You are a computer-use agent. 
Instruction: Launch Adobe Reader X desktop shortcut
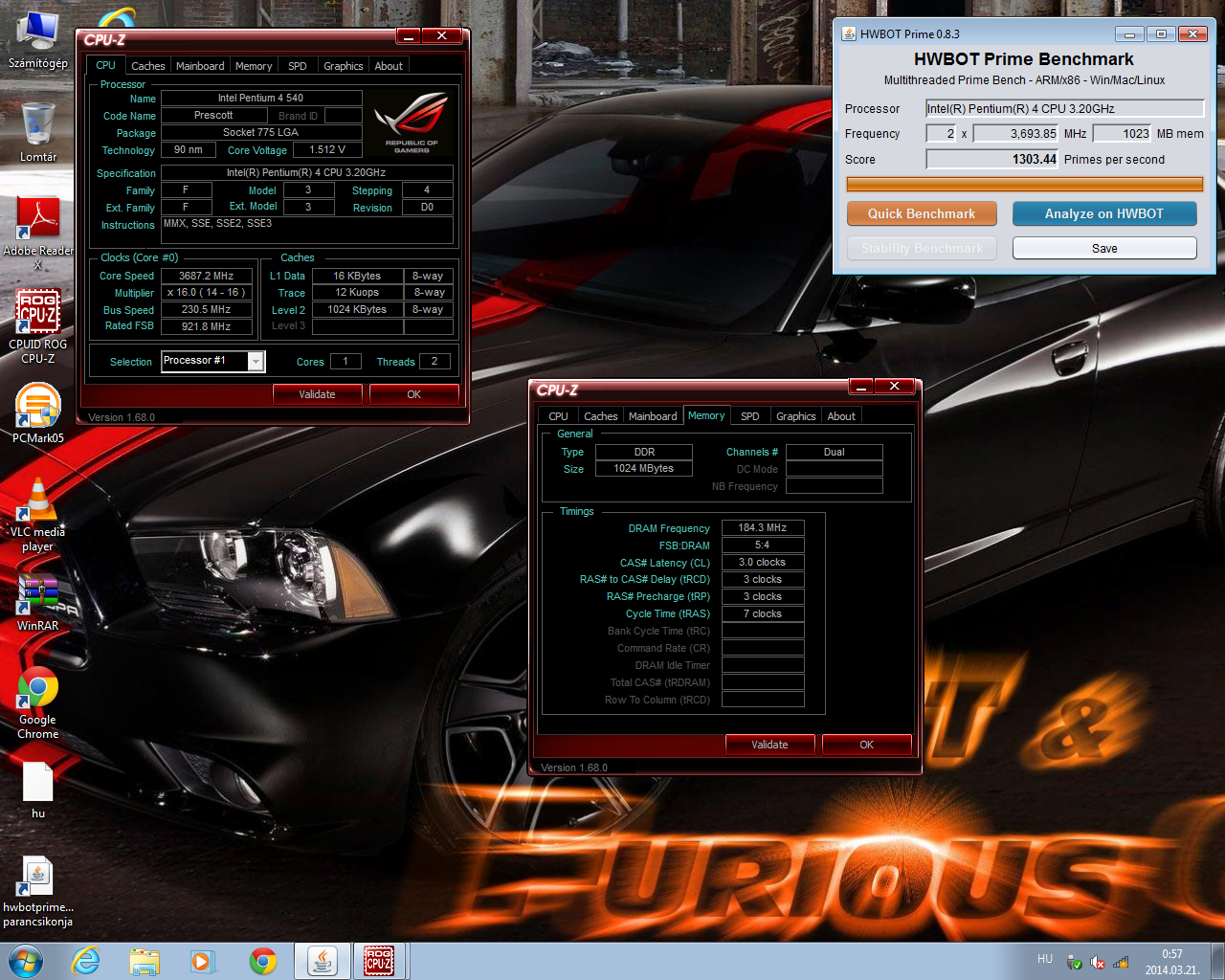click(38, 232)
